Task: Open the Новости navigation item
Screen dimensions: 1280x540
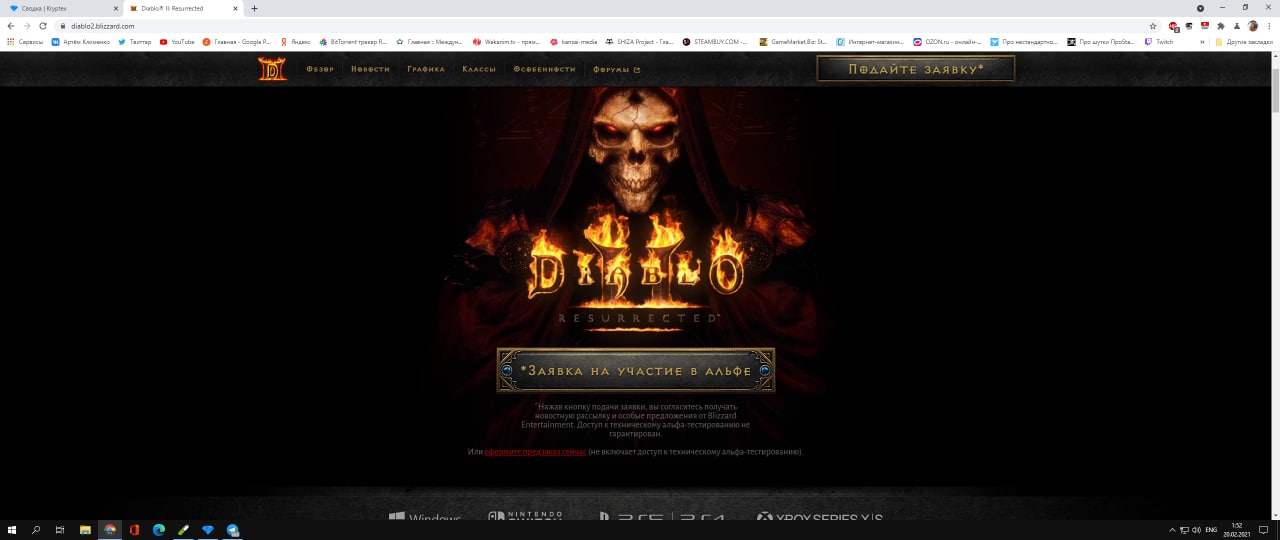Action: [x=370, y=69]
